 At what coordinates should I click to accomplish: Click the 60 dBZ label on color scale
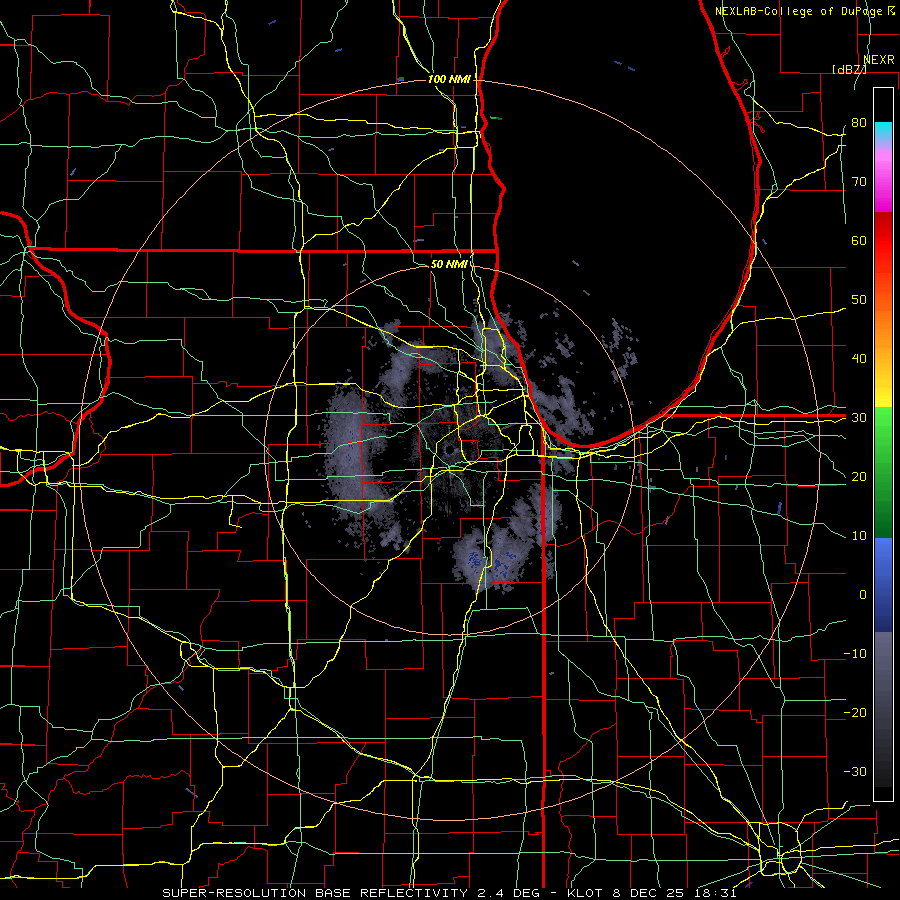click(x=859, y=240)
